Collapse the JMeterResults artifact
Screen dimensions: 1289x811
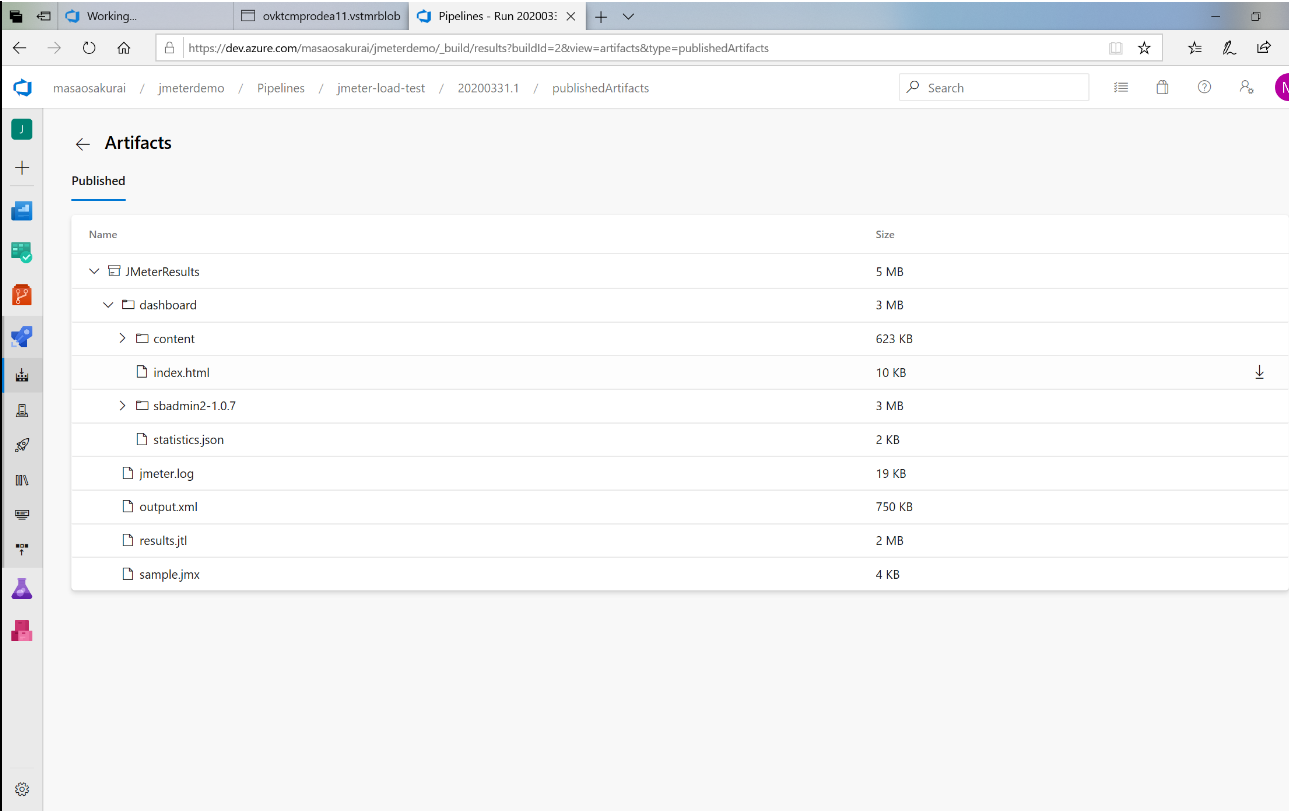[94, 271]
